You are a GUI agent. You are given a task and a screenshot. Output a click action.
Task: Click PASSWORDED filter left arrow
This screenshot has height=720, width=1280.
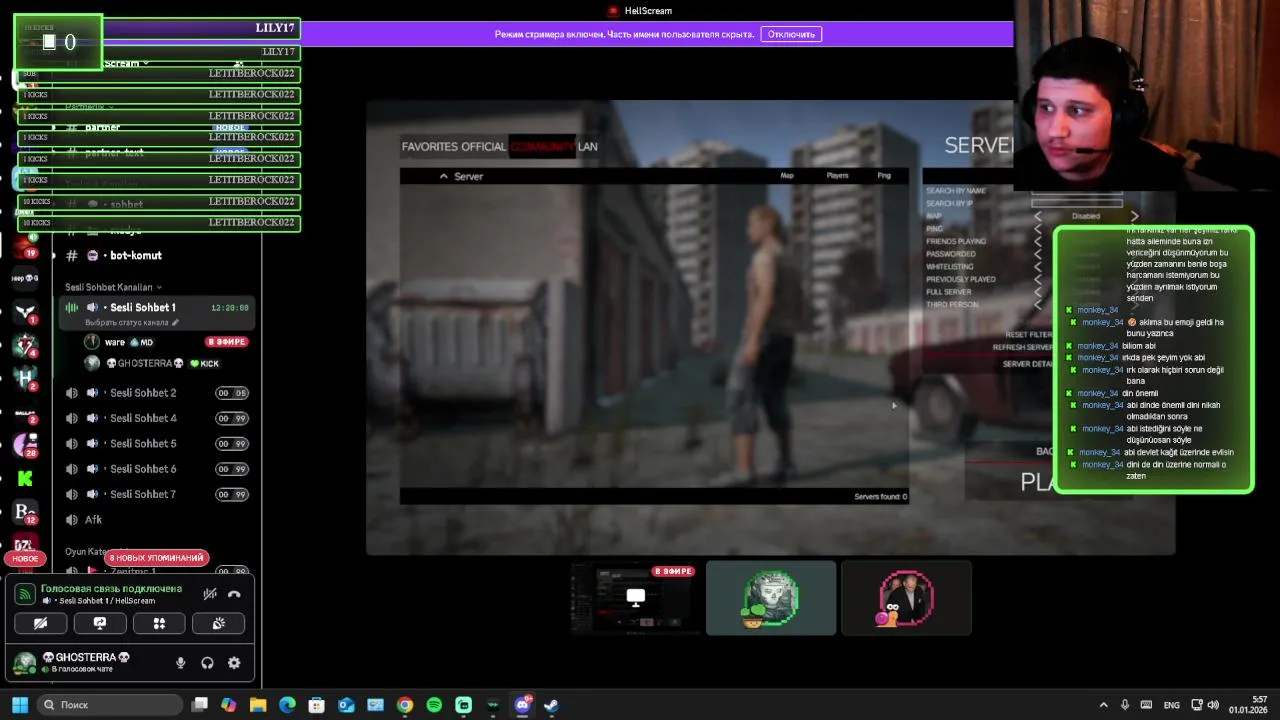pyautogui.click(x=1037, y=254)
